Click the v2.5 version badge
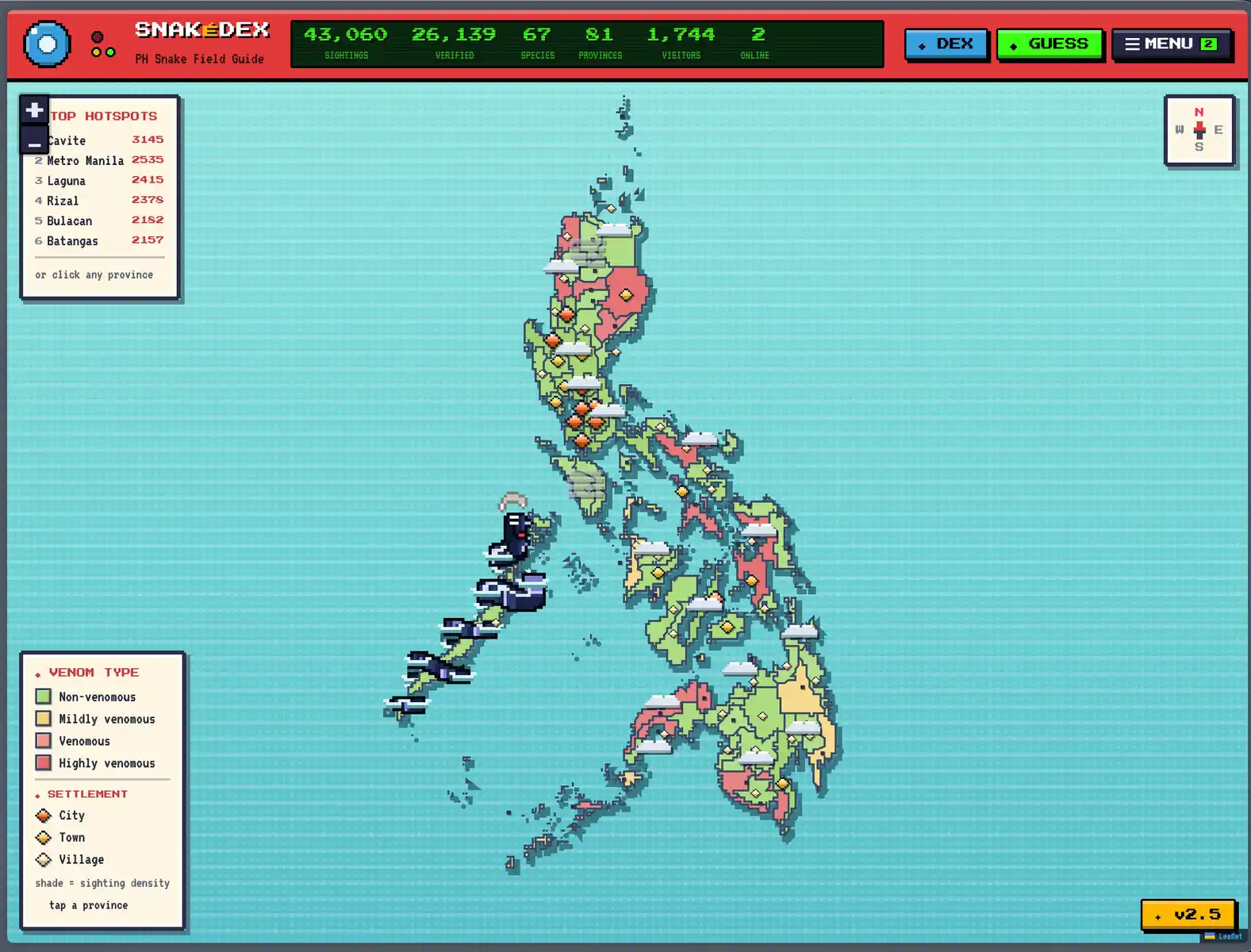Image resolution: width=1251 pixels, height=952 pixels. (x=1188, y=915)
